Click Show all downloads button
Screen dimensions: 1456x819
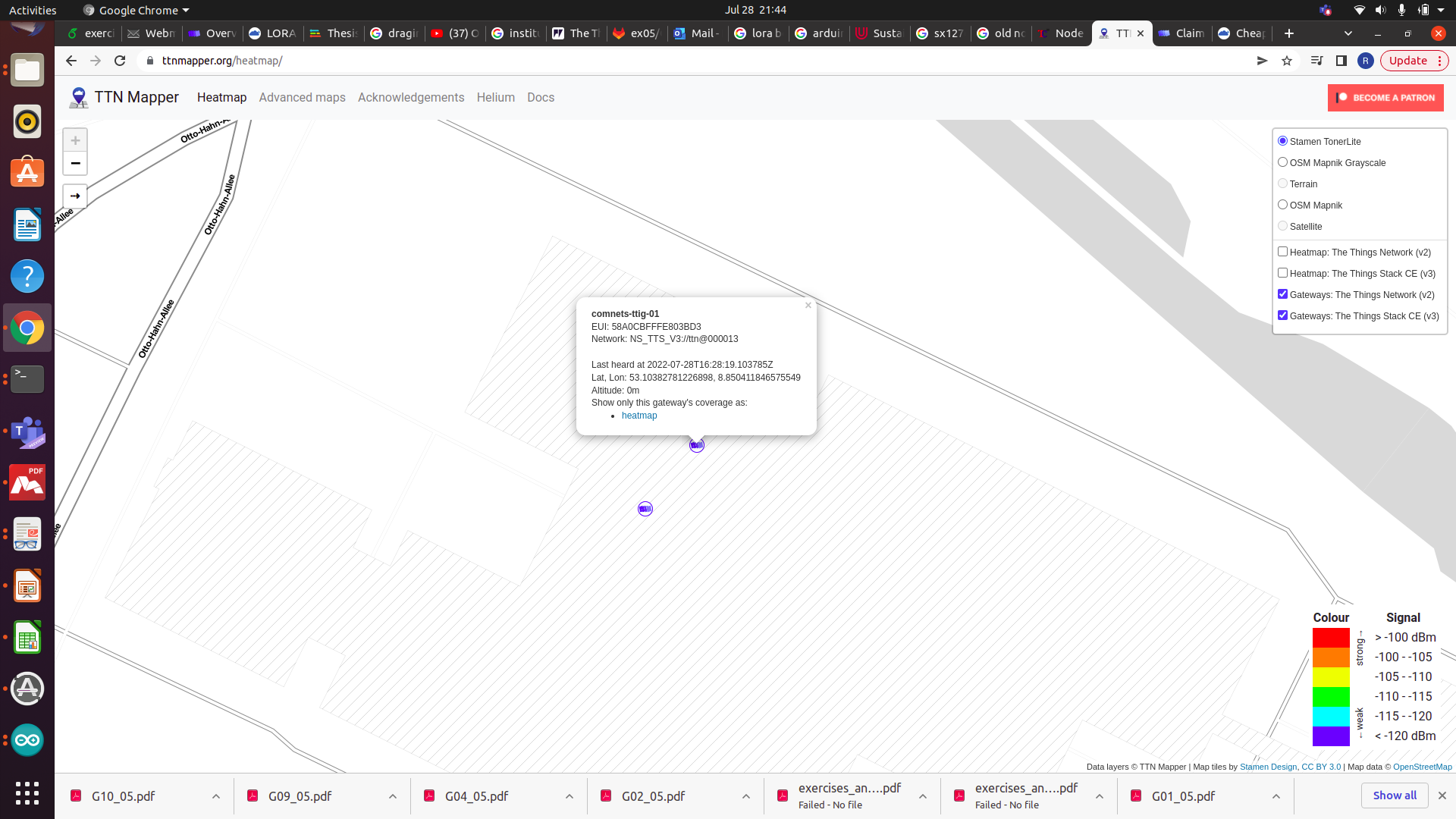point(1395,795)
